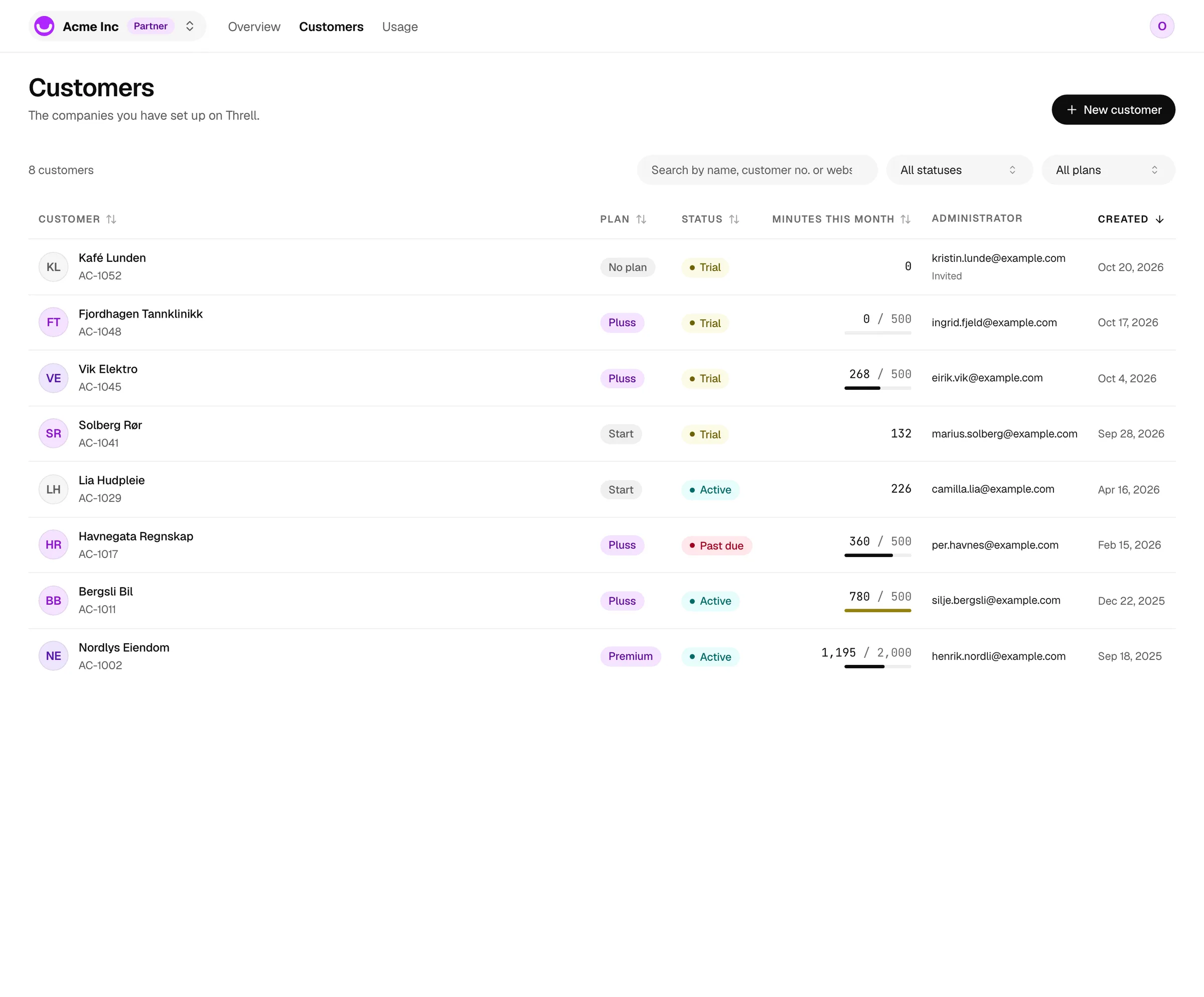Click Bergsli Bil overage usage bar
This screenshot has height=997, width=1204.
tap(878, 611)
